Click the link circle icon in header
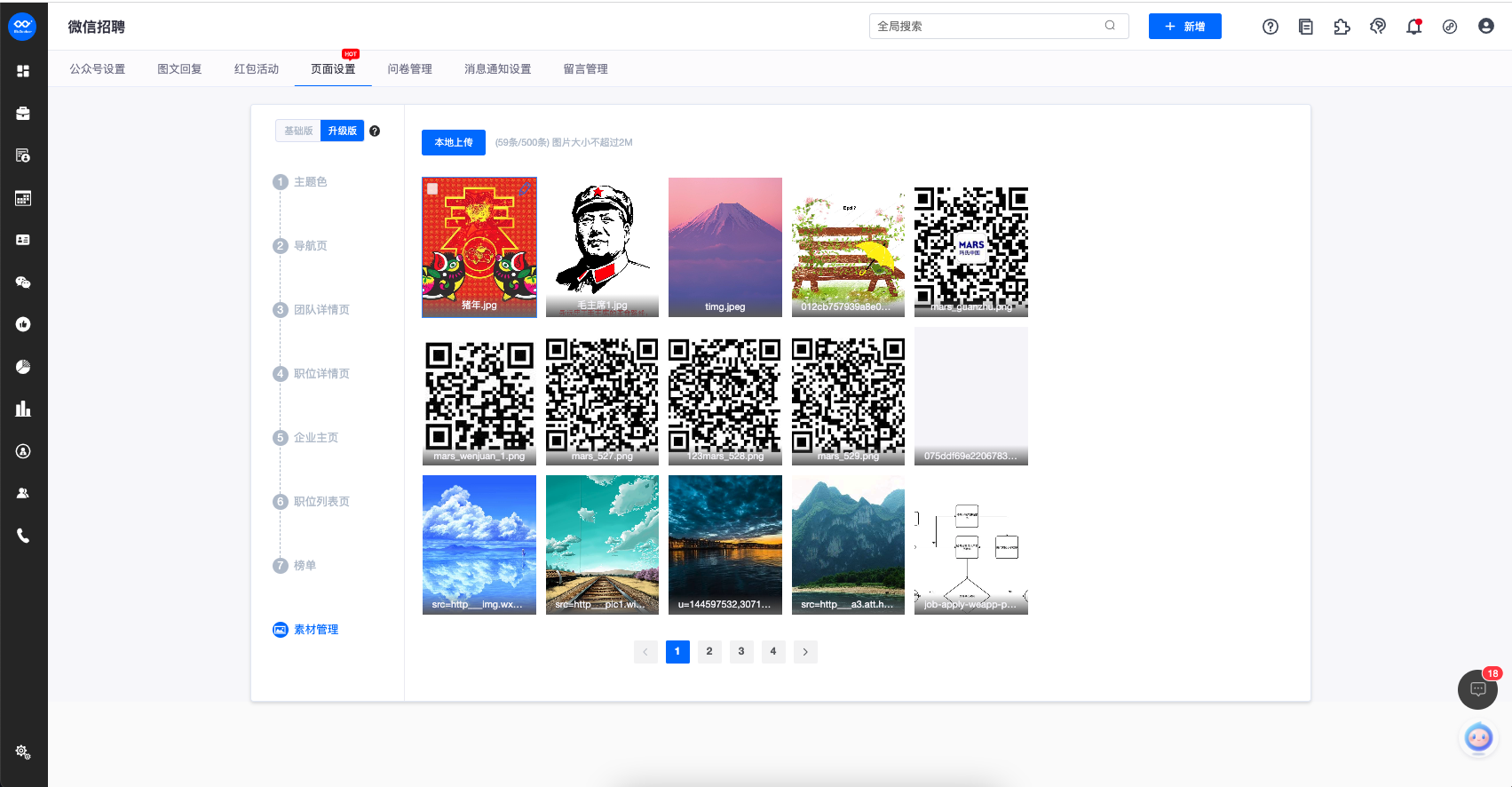This screenshot has height=787, width=1512. point(1450,27)
